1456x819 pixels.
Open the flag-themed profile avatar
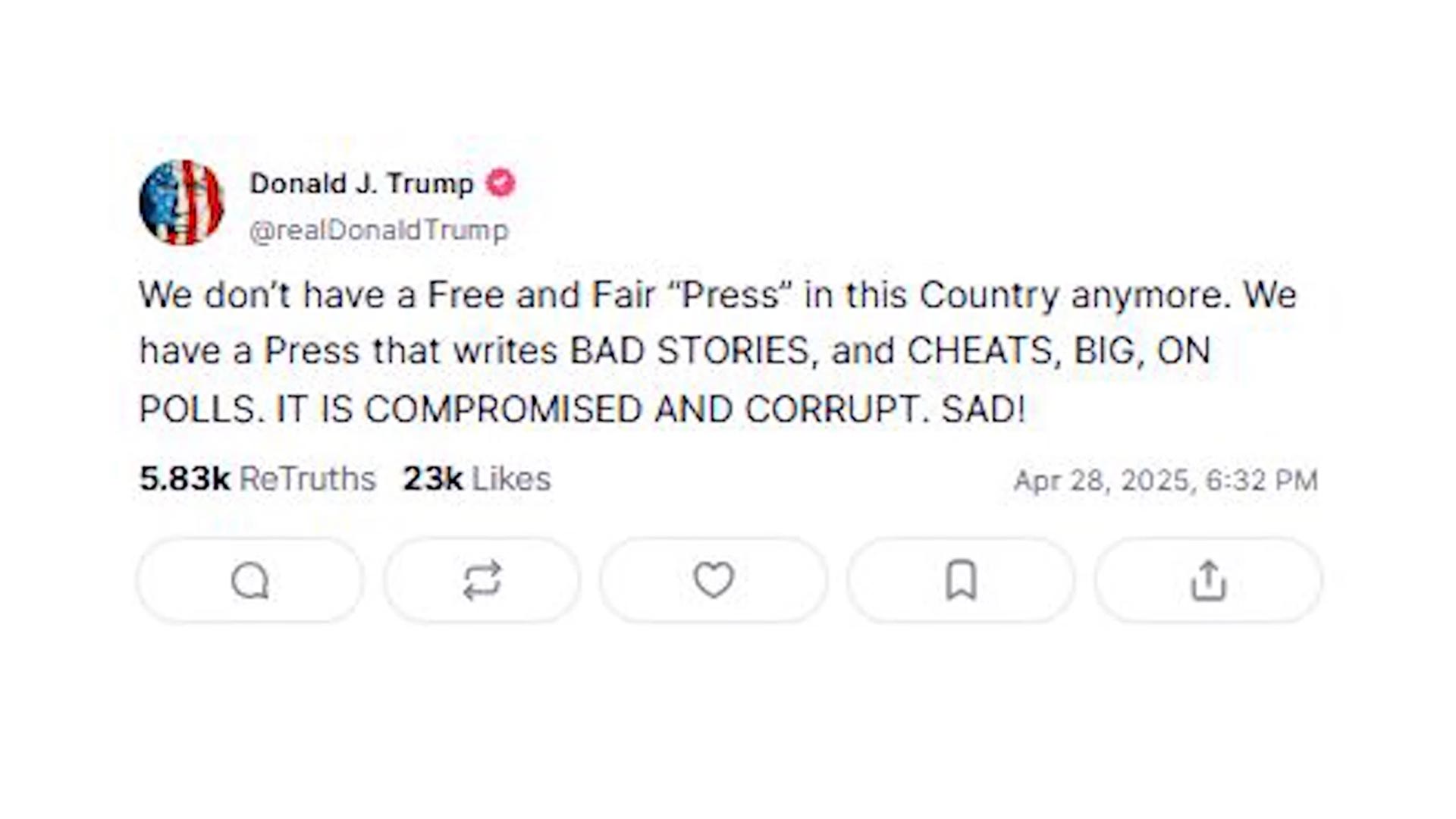point(181,202)
